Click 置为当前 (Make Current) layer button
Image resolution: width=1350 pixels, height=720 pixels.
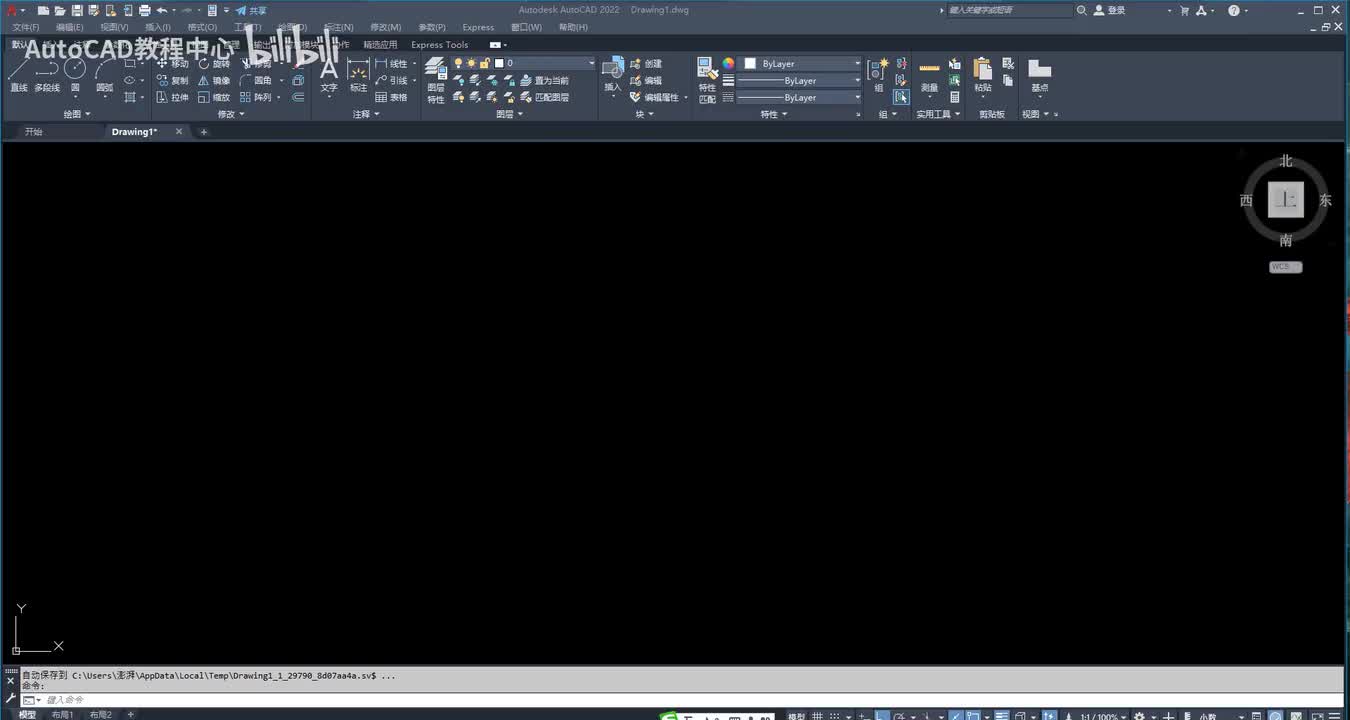[544, 81]
